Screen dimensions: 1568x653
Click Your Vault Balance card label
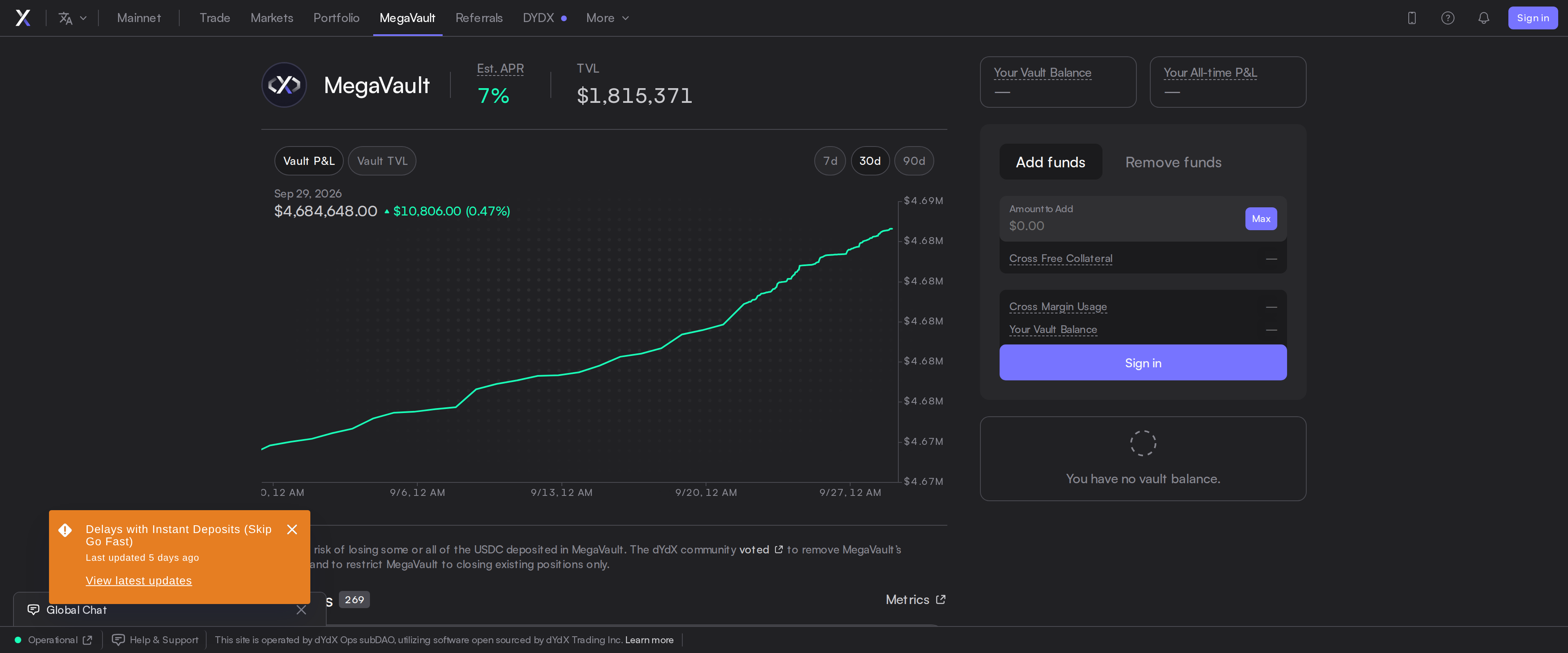(1043, 73)
